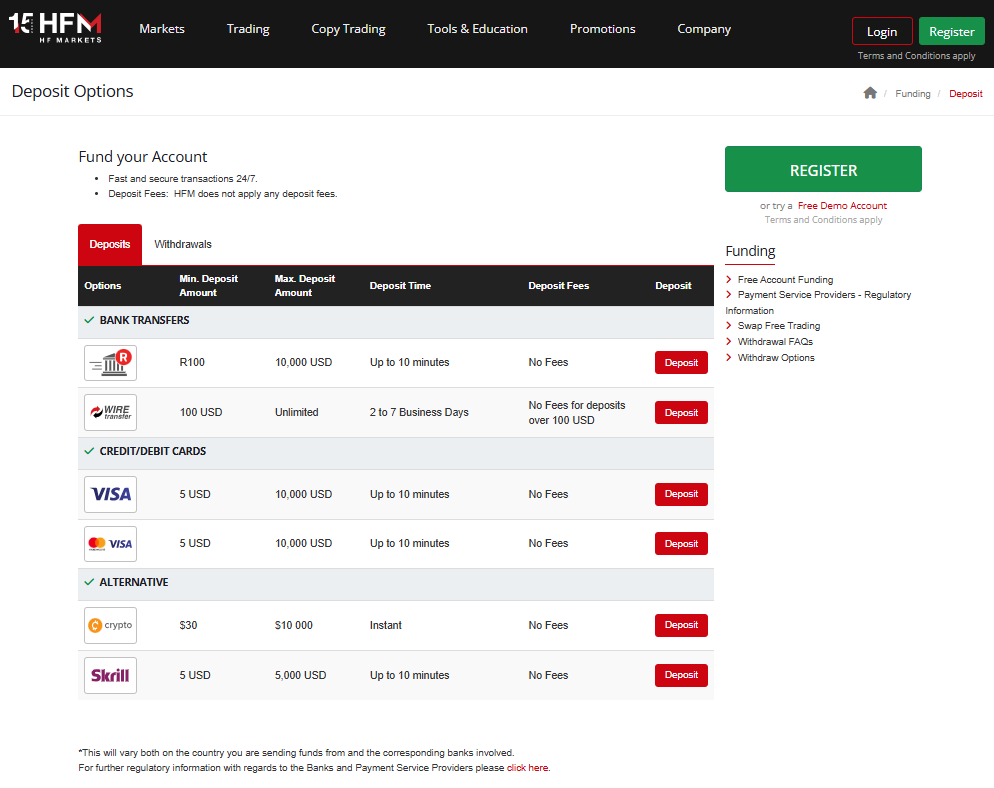Collapse the Bank Transfers section checkmark
This screenshot has height=788, width=994.
click(89, 320)
